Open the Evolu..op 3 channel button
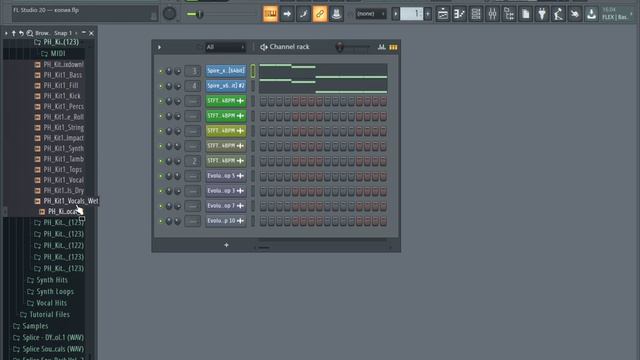This screenshot has height=360, width=640. coord(226,191)
